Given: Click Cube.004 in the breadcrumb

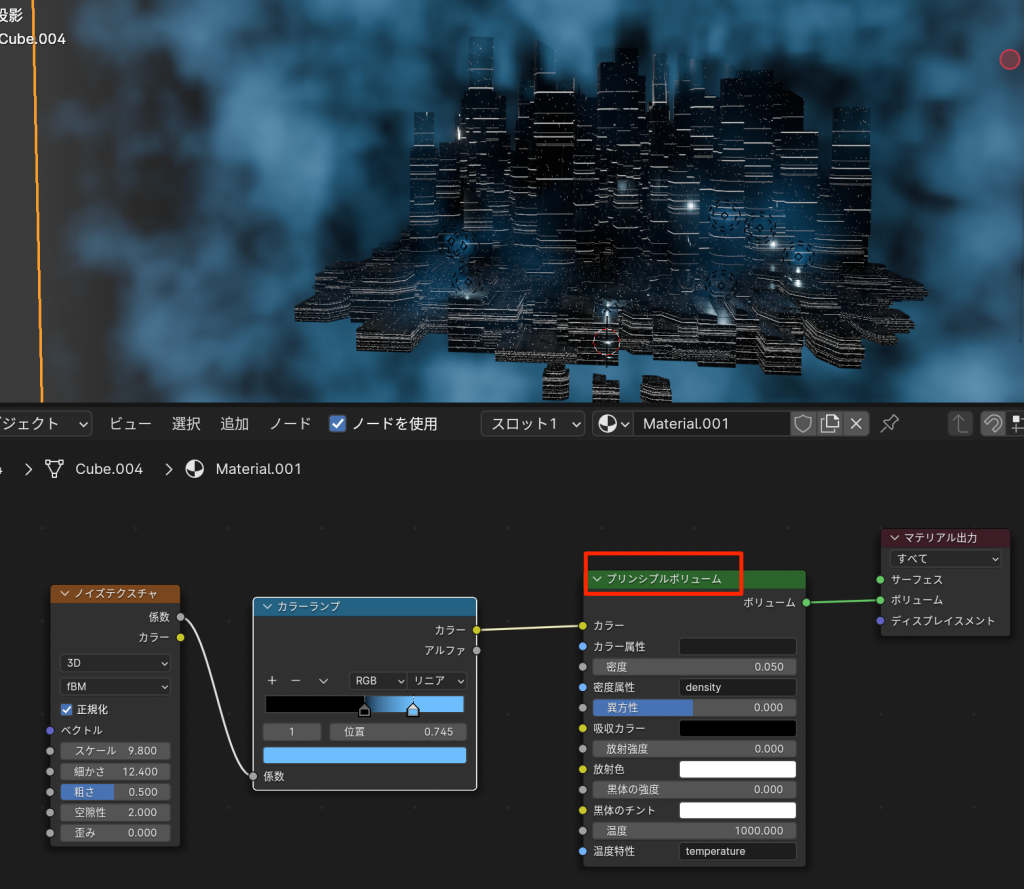Looking at the screenshot, I should tap(108, 469).
